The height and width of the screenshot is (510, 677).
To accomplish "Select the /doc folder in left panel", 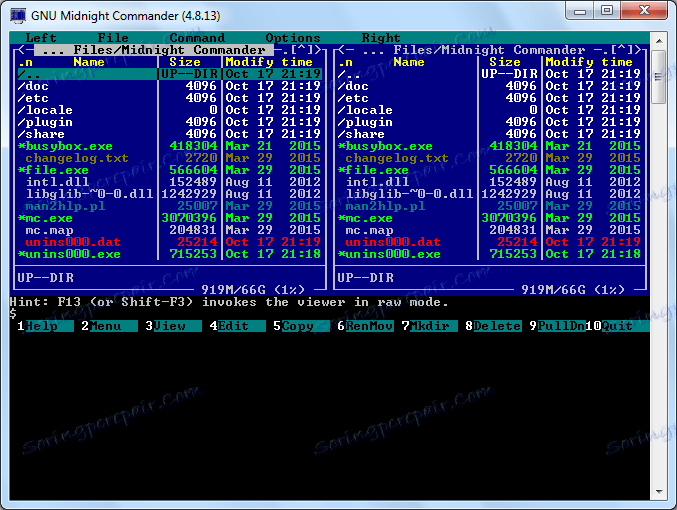I will tap(170, 86).
